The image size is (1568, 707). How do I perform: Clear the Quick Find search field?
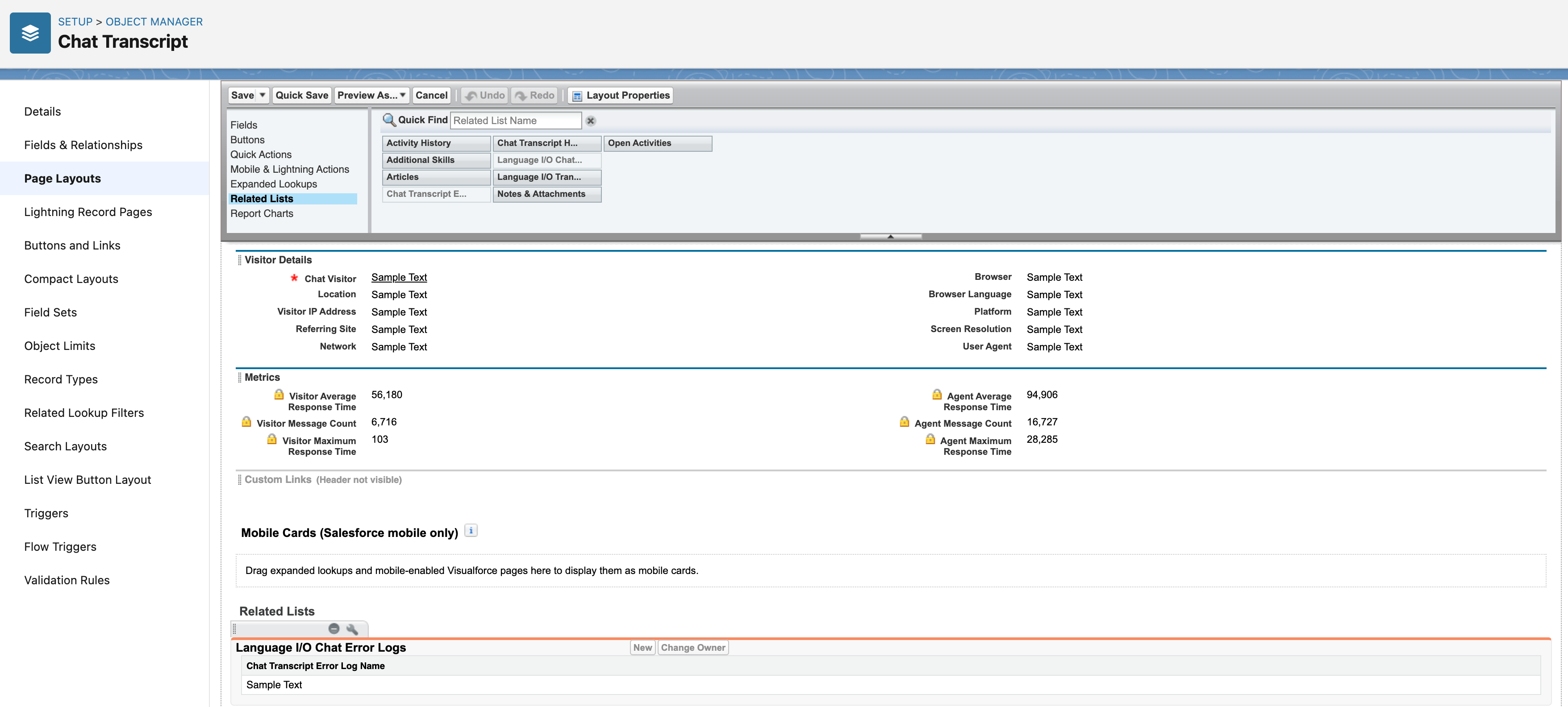[590, 121]
